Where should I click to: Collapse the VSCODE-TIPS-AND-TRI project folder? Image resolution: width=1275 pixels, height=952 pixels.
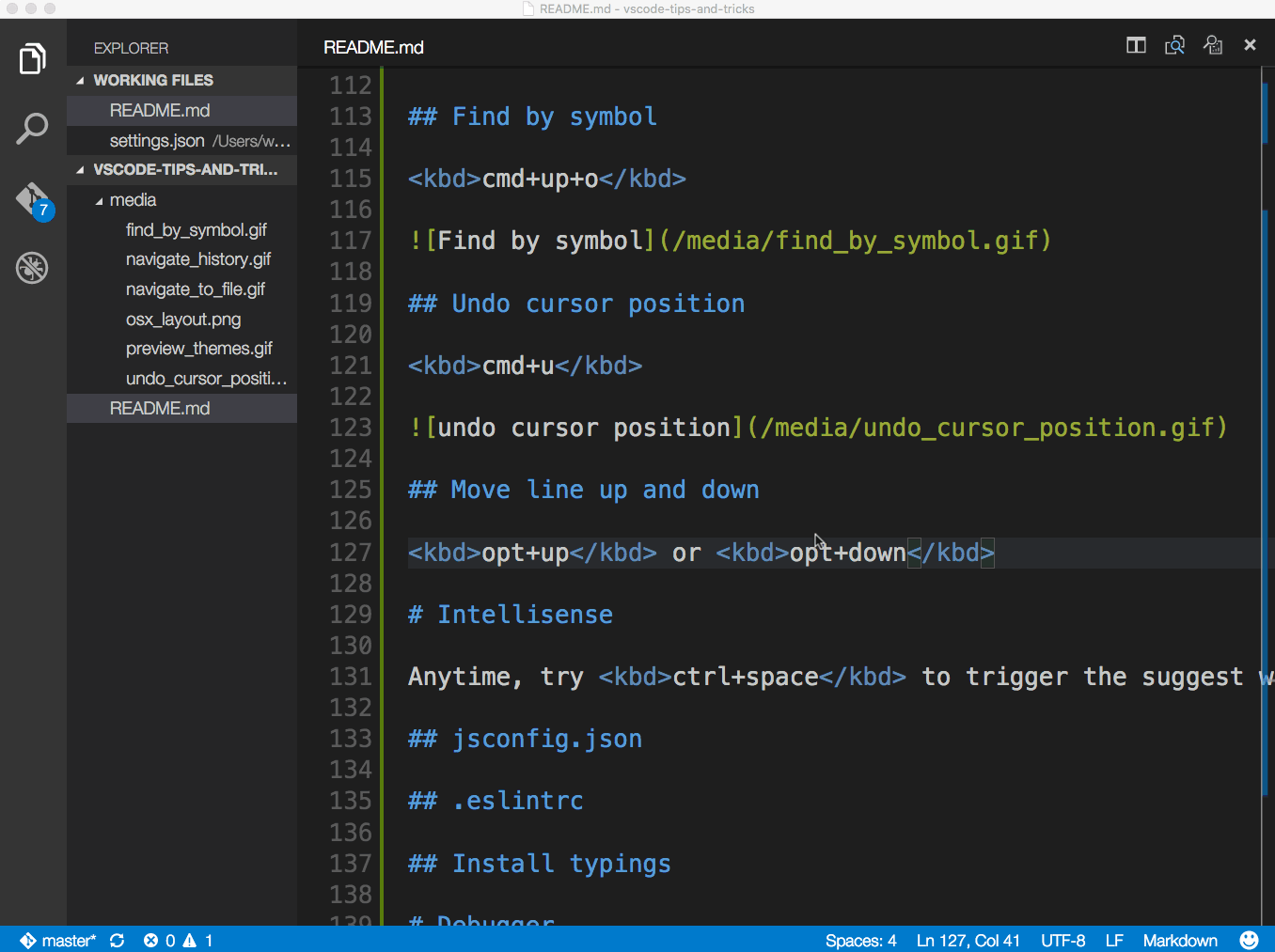pos(81,170)
